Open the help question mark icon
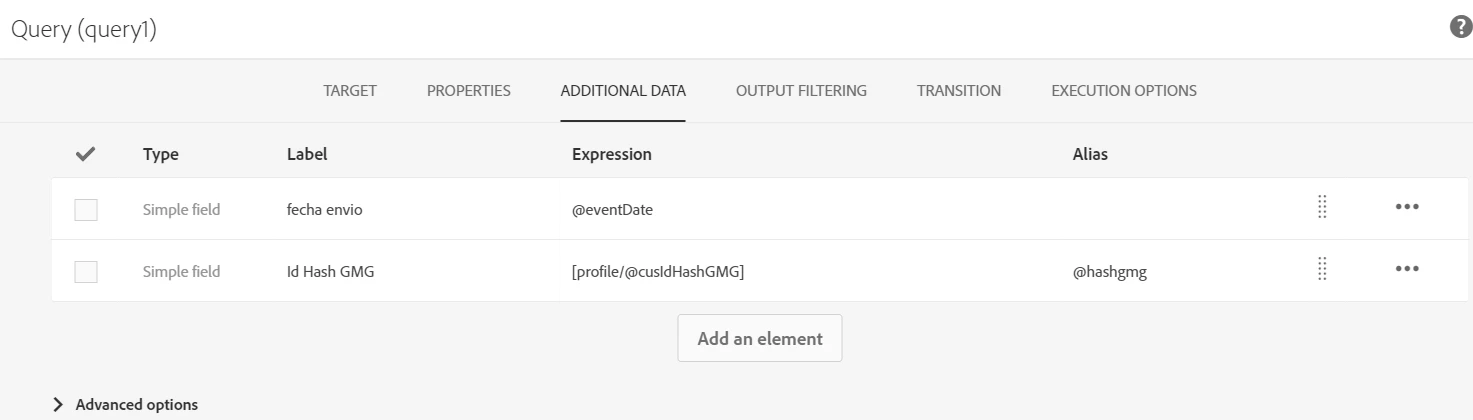Screen dimensions: 1473x420 1459,29
